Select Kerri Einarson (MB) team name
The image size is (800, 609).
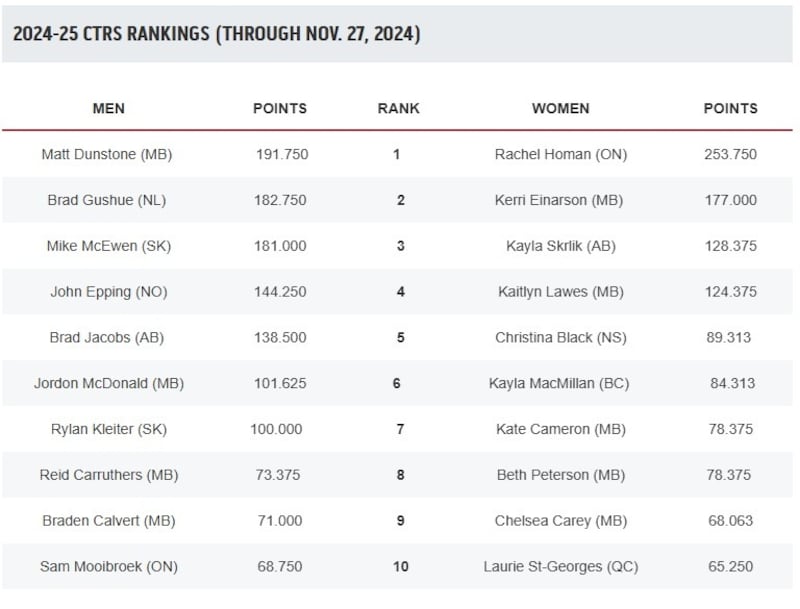point(559,200)
